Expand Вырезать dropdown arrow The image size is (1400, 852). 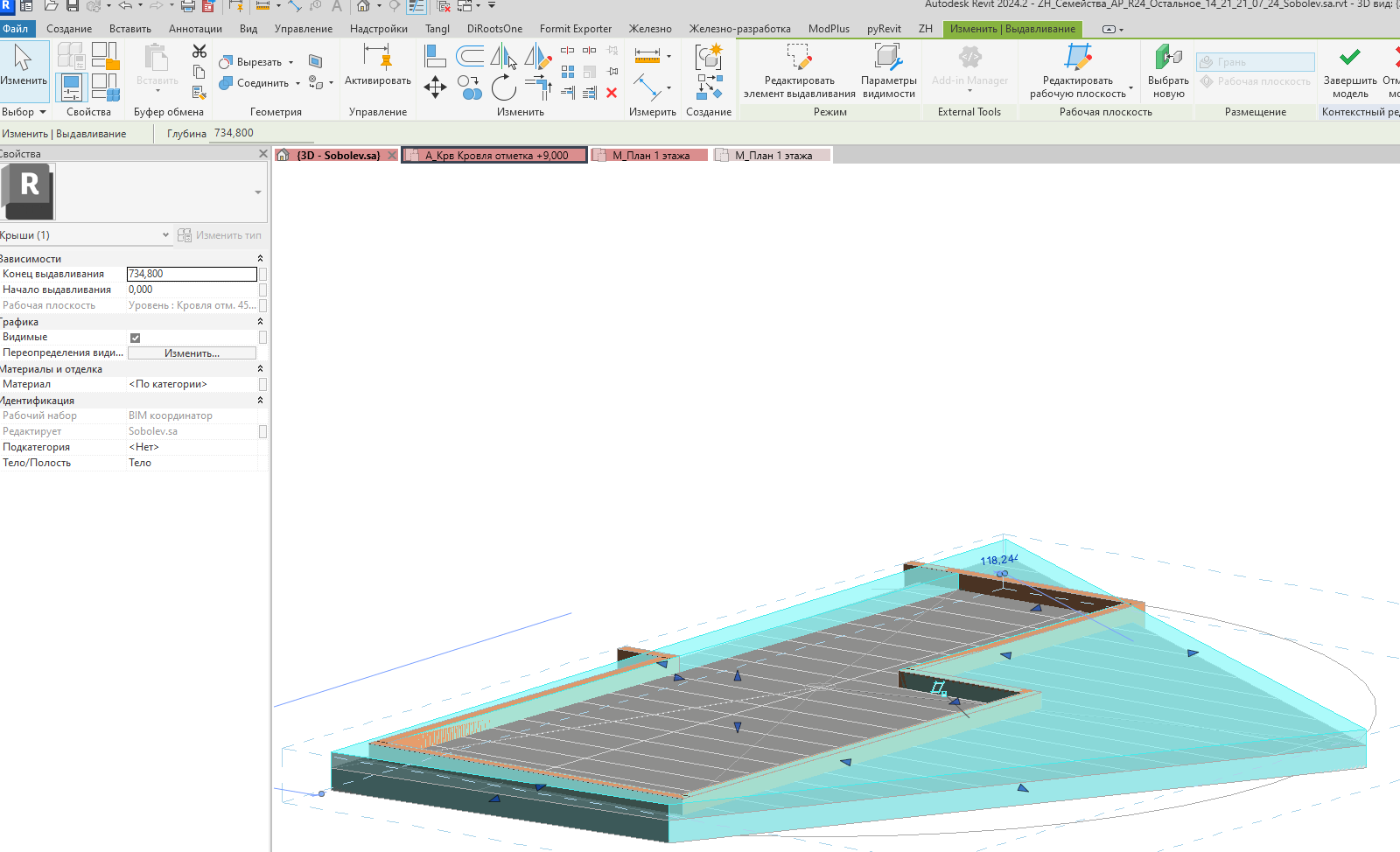tap(290, 62)
